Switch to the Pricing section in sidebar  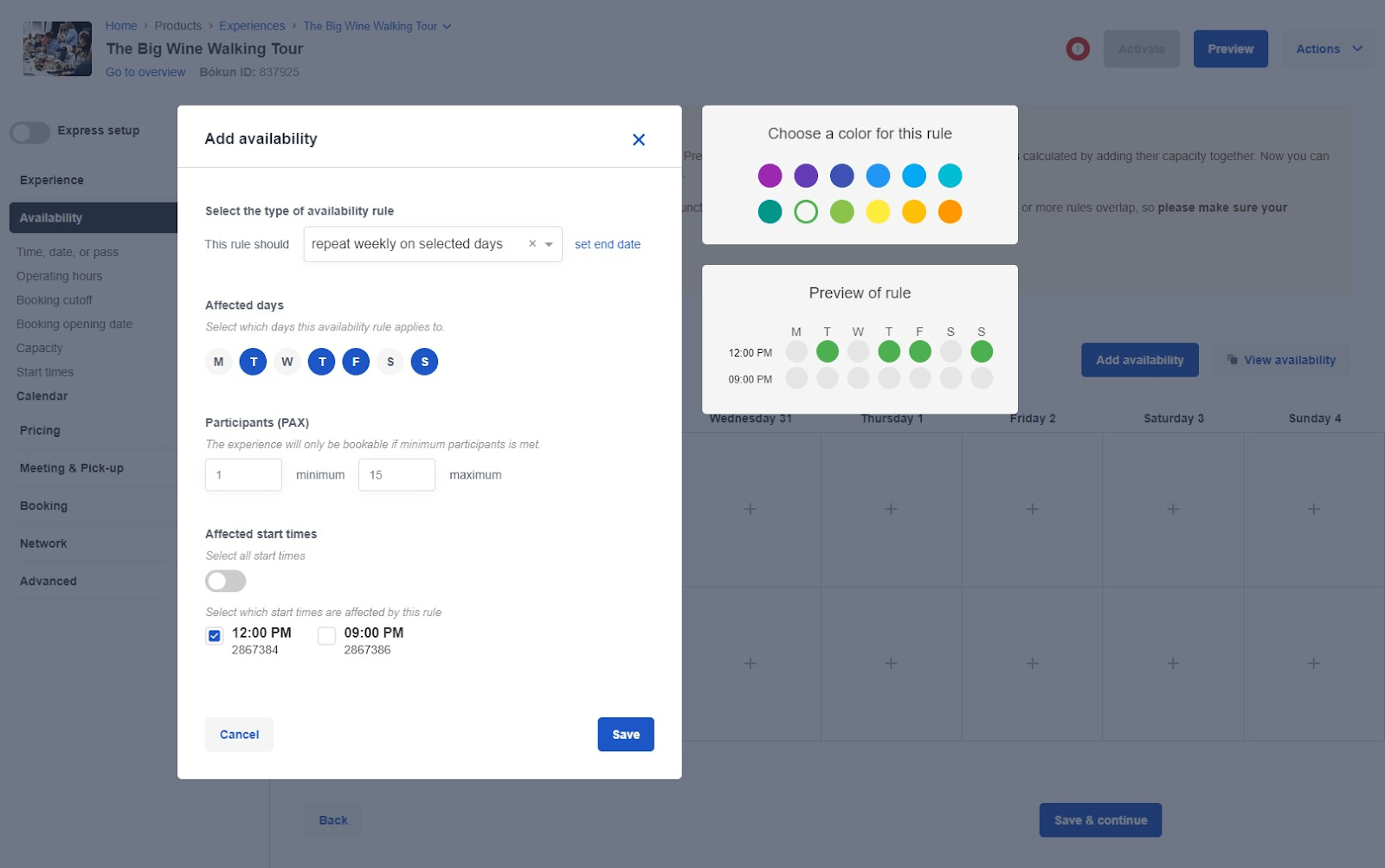tap(39, 430)
